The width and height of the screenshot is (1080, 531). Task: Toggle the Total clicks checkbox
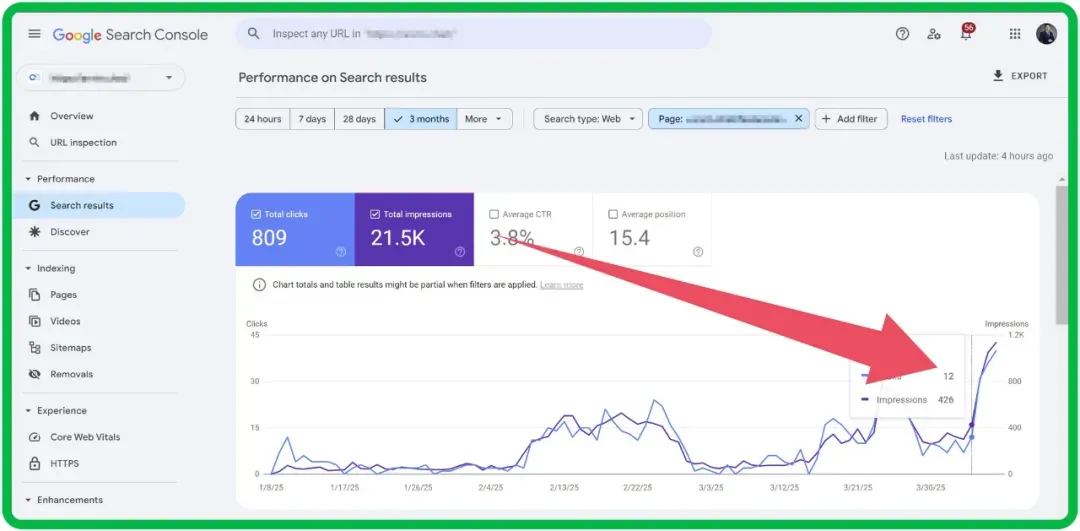point(256,214)
